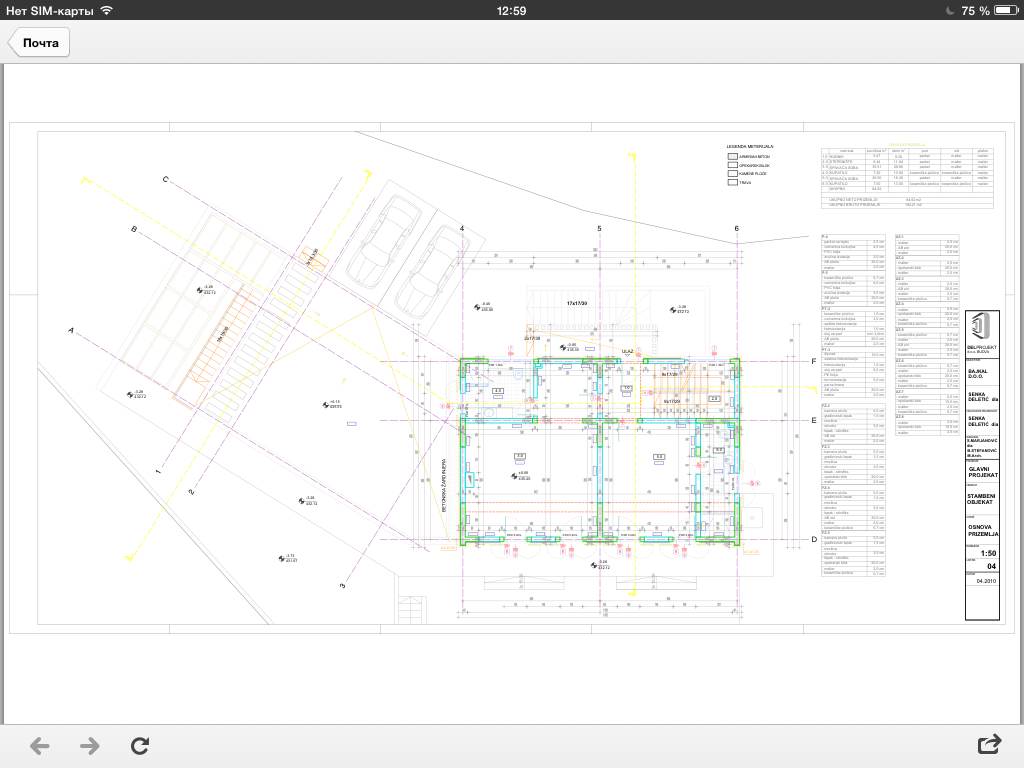
Task: Tap the battery indicator icon
Action: pyautogui.click(x=1006, y=10)
